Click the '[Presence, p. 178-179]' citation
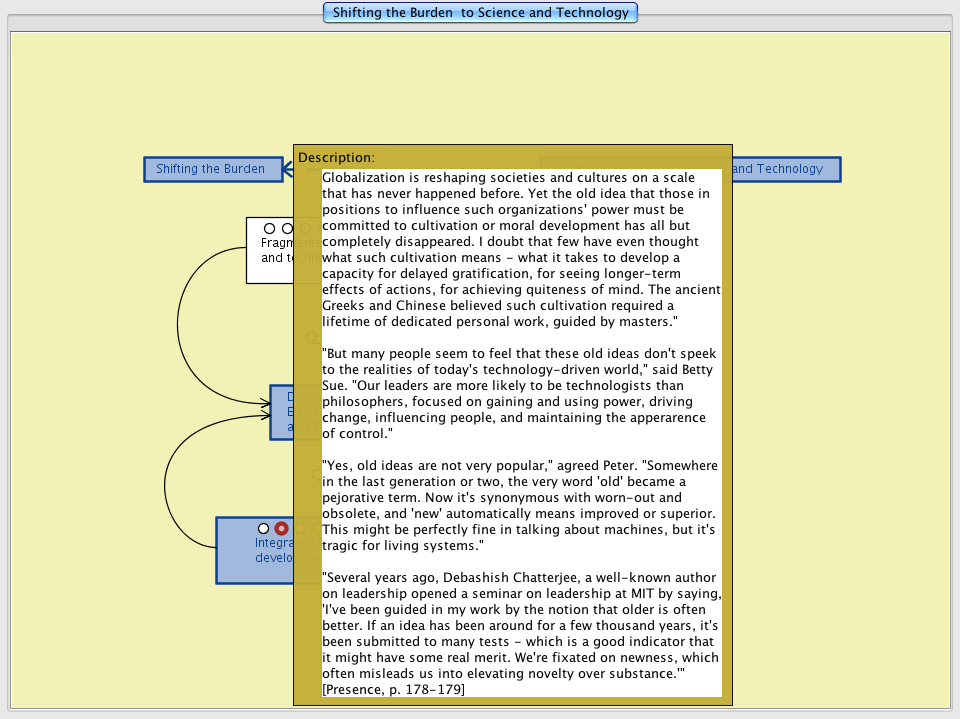Viewport: 960px width, 719px height. point(394,689)
